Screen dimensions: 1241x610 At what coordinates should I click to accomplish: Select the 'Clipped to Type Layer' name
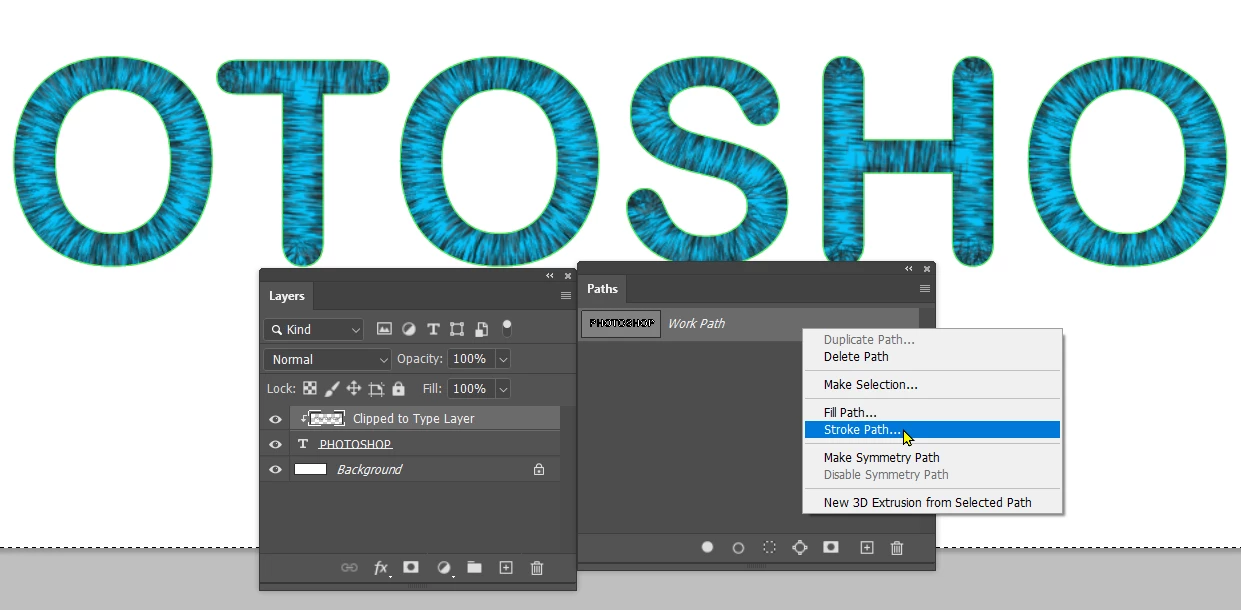414,419
